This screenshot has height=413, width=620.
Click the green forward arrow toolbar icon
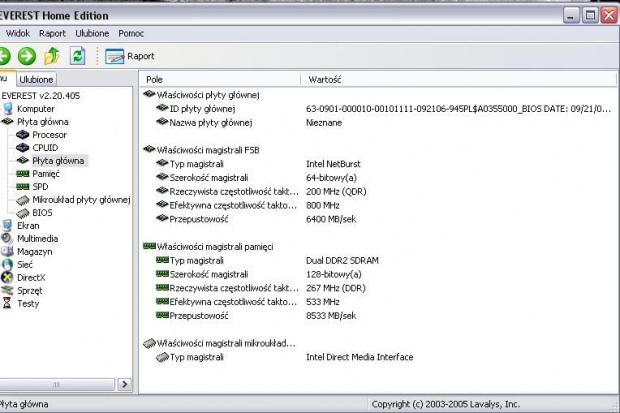27,56
